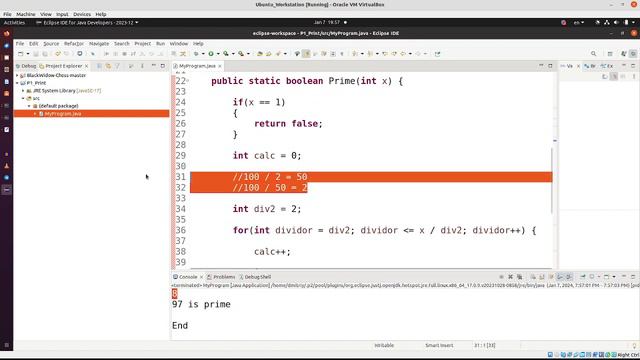This screenshot has height=360, width=640.
Task: Click Collapse All in Project Explorer
Action: pyautogui.click(x=99, y=66)
